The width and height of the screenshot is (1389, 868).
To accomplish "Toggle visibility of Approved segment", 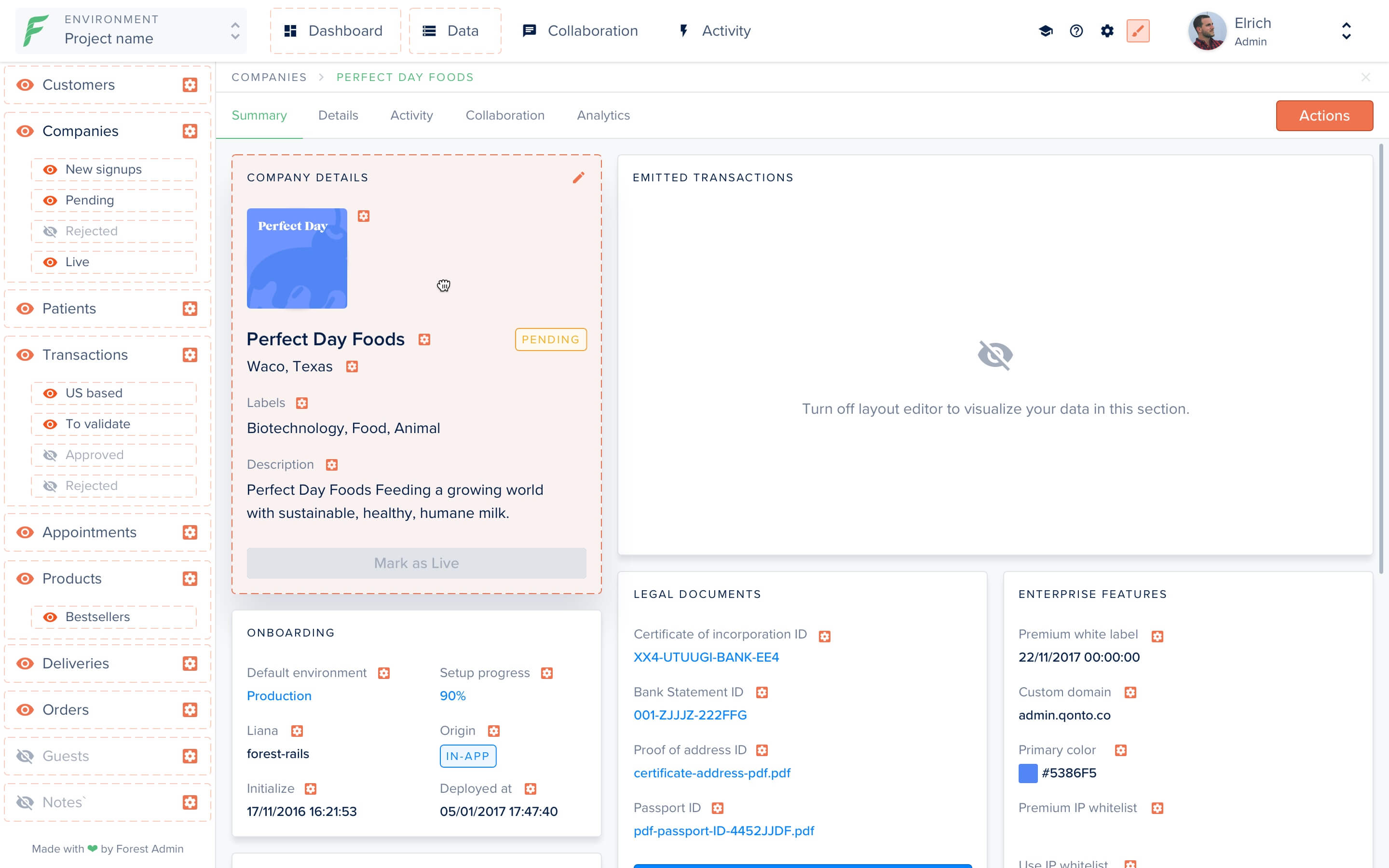I will click(51, 455).
